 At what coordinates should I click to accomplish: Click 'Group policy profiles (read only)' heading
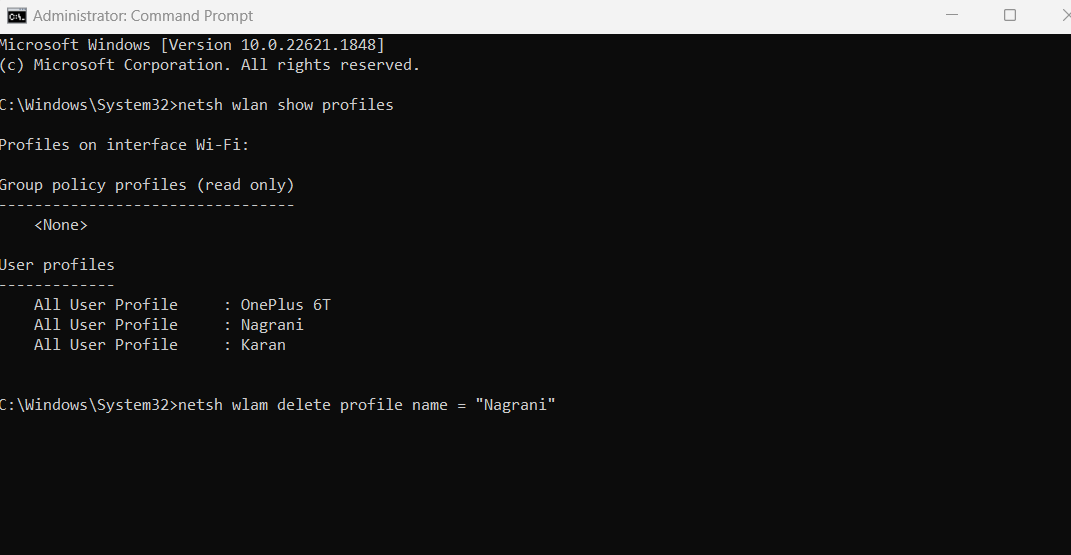[x=147, y=185]
